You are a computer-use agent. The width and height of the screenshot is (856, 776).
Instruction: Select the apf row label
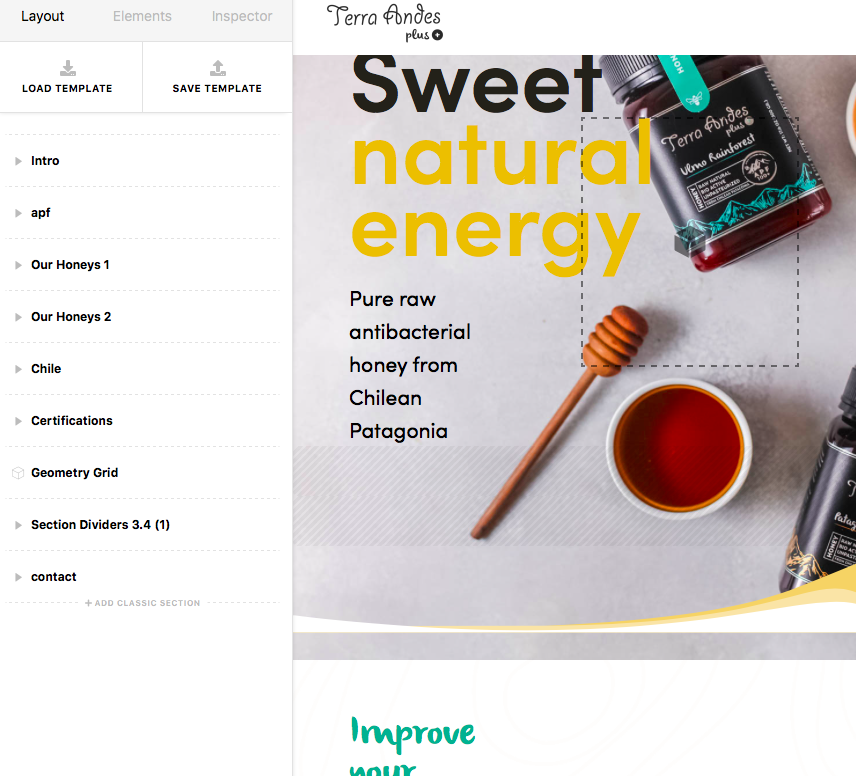coord(40,213)
